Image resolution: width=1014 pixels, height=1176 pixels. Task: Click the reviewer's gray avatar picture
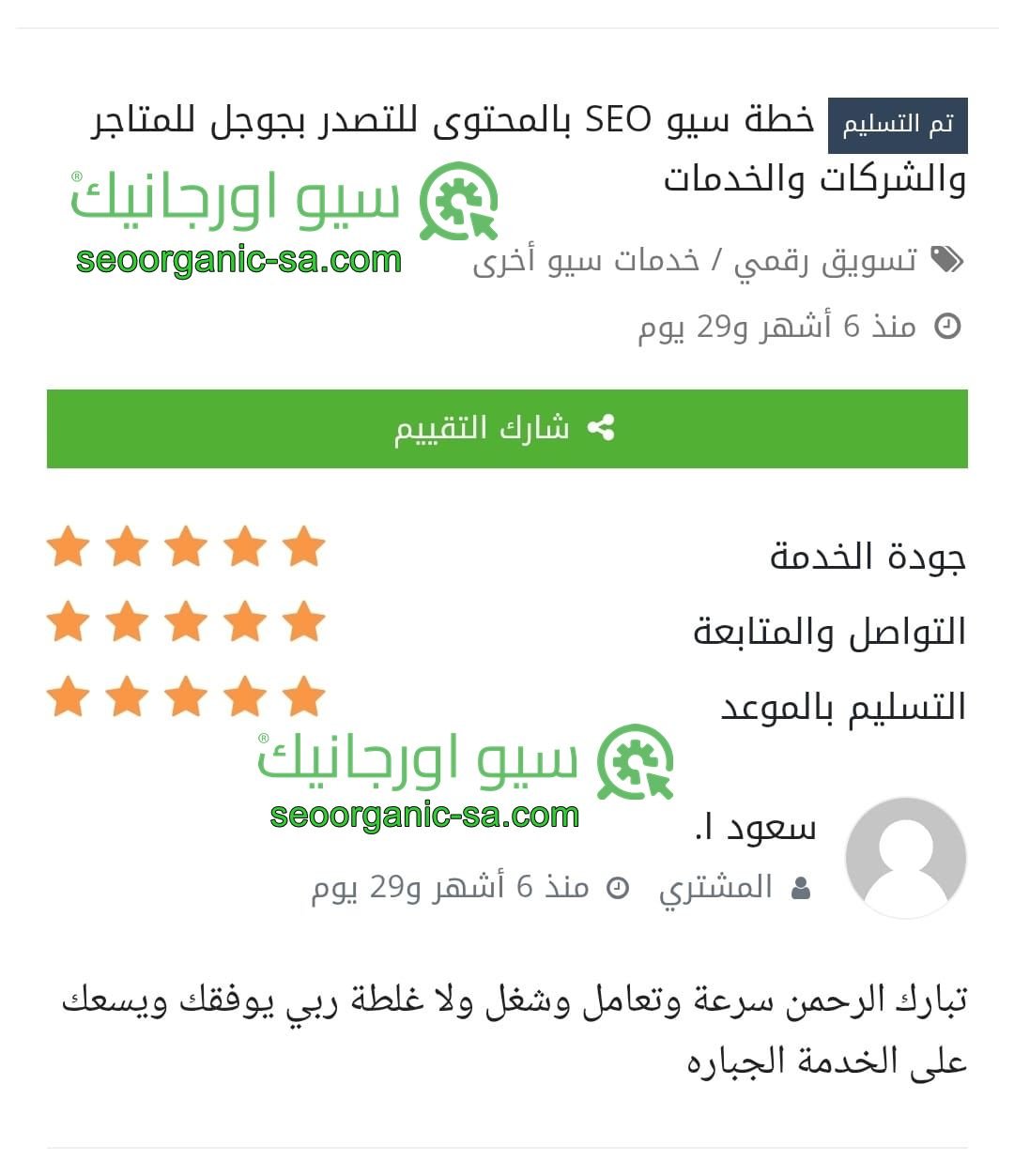point(906,857)
